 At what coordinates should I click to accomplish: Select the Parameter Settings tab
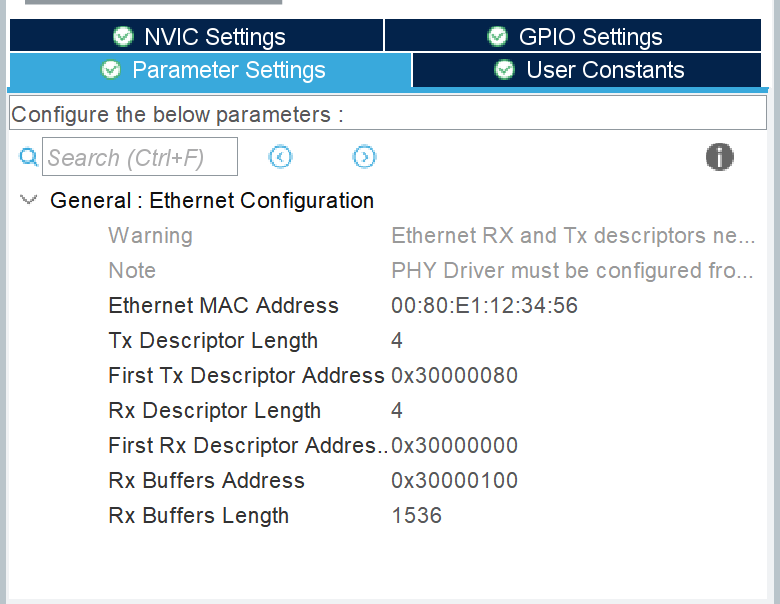pyautogui.click(x=228, y=70)
